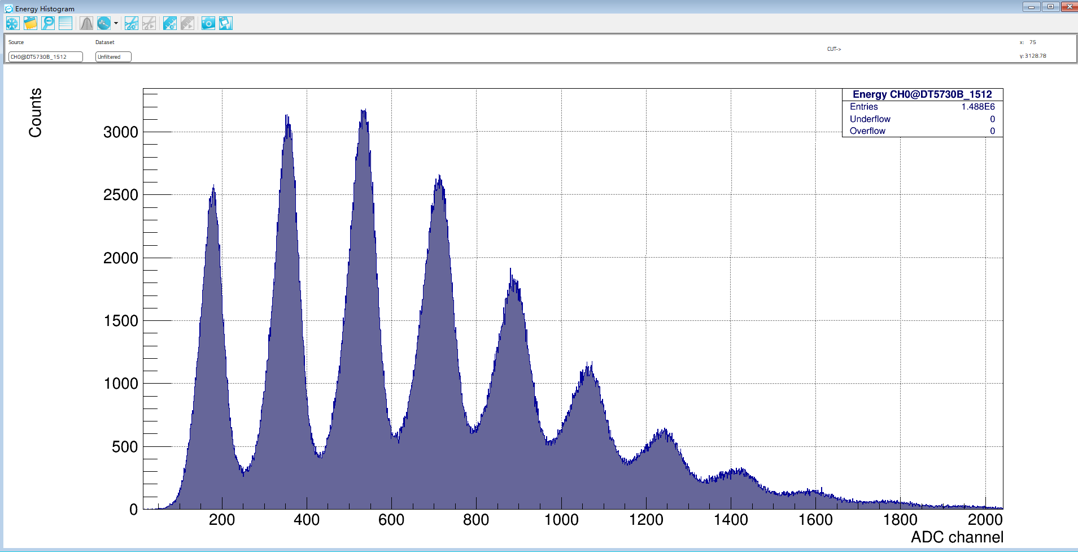The width and height of the screenshot is (1078, 552).
Task: Click the round blue wrench settings icon
Action: pos(104,23)
